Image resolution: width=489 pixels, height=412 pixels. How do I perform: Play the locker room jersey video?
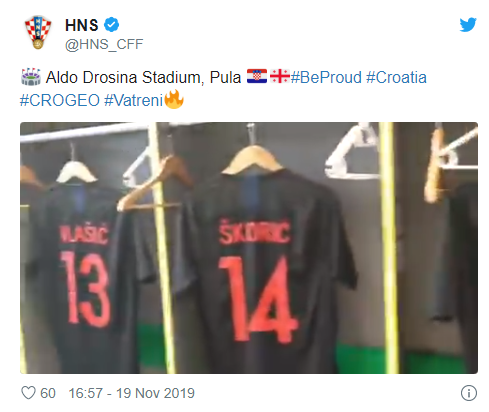pyautogui.click(x=249, y=248)
